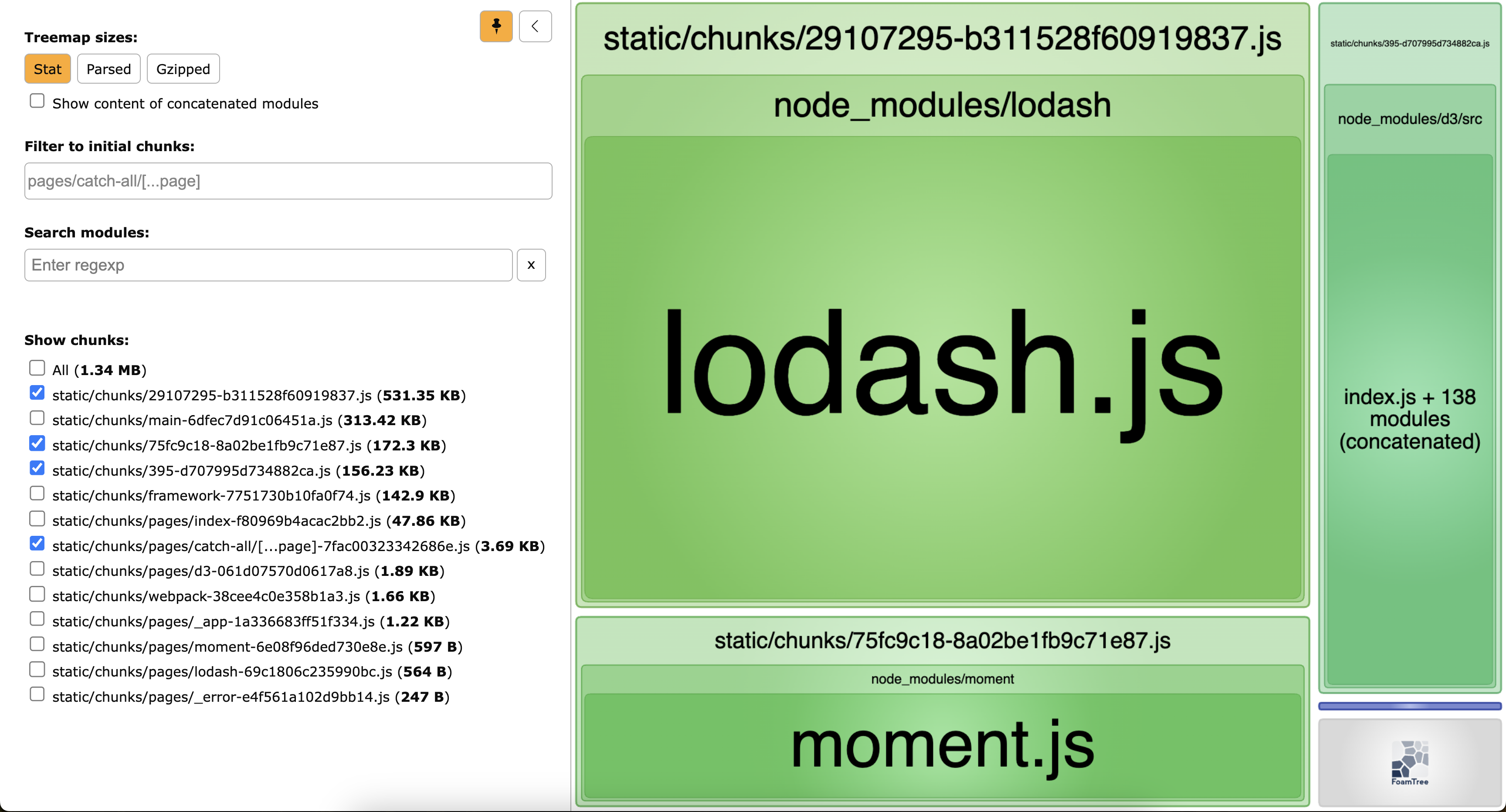The width and height of the screenshot is (1506, 812).
Task: Clear search with the x button
Action: click(x=531, y=265)
